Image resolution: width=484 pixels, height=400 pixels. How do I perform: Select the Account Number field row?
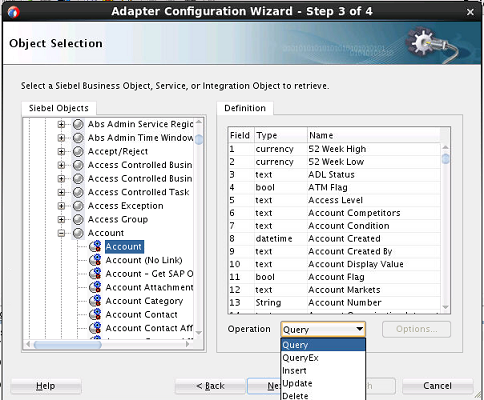click(334, 303)
